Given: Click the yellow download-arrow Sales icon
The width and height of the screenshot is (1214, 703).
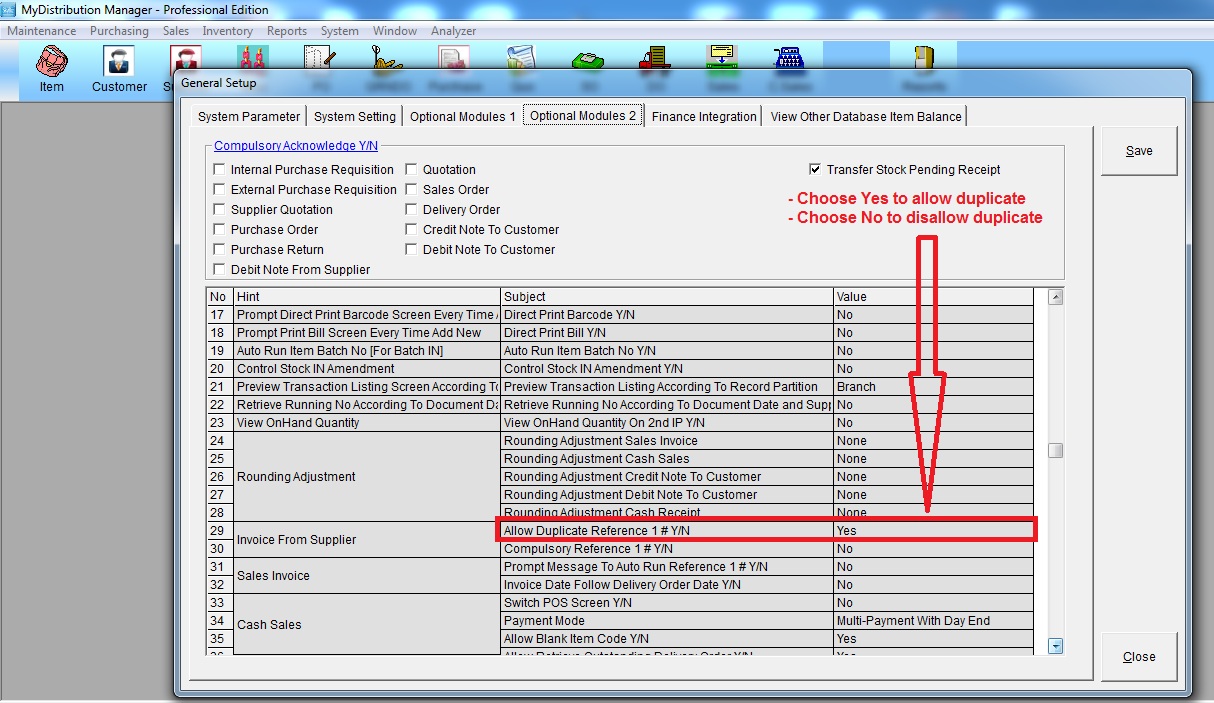Looking at the screenshot, I should pos(720,60).
